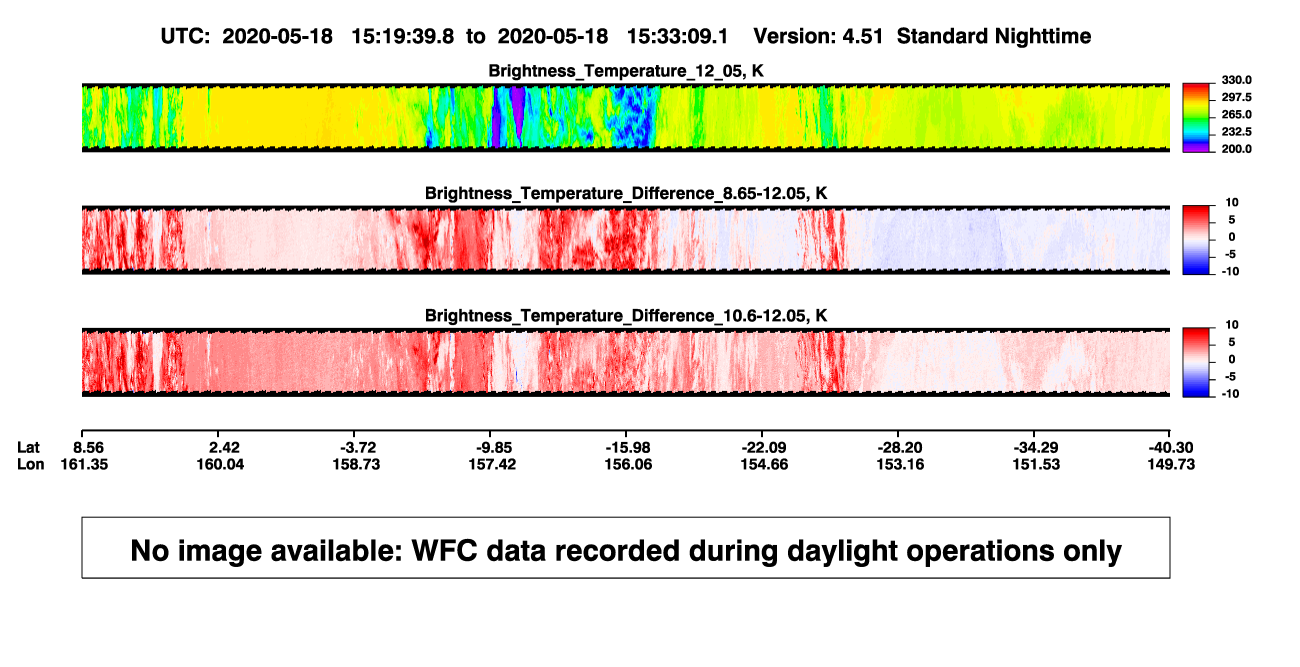Click latitude value -28.20

(898, 446)
